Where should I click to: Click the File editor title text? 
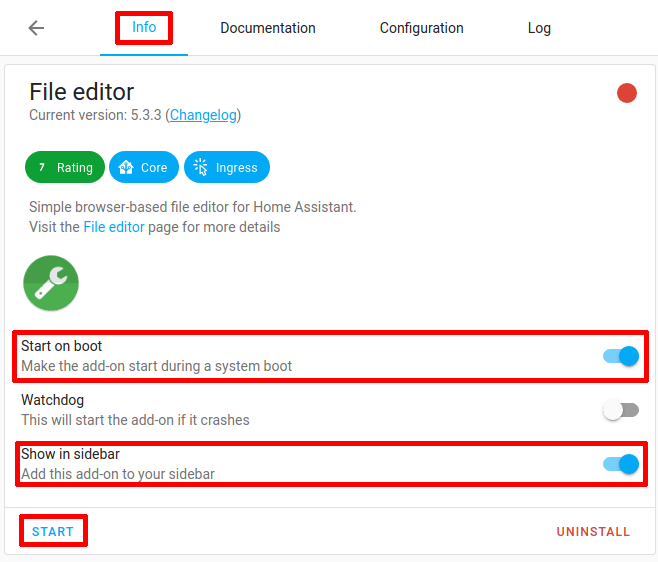(x=81, y=91)
